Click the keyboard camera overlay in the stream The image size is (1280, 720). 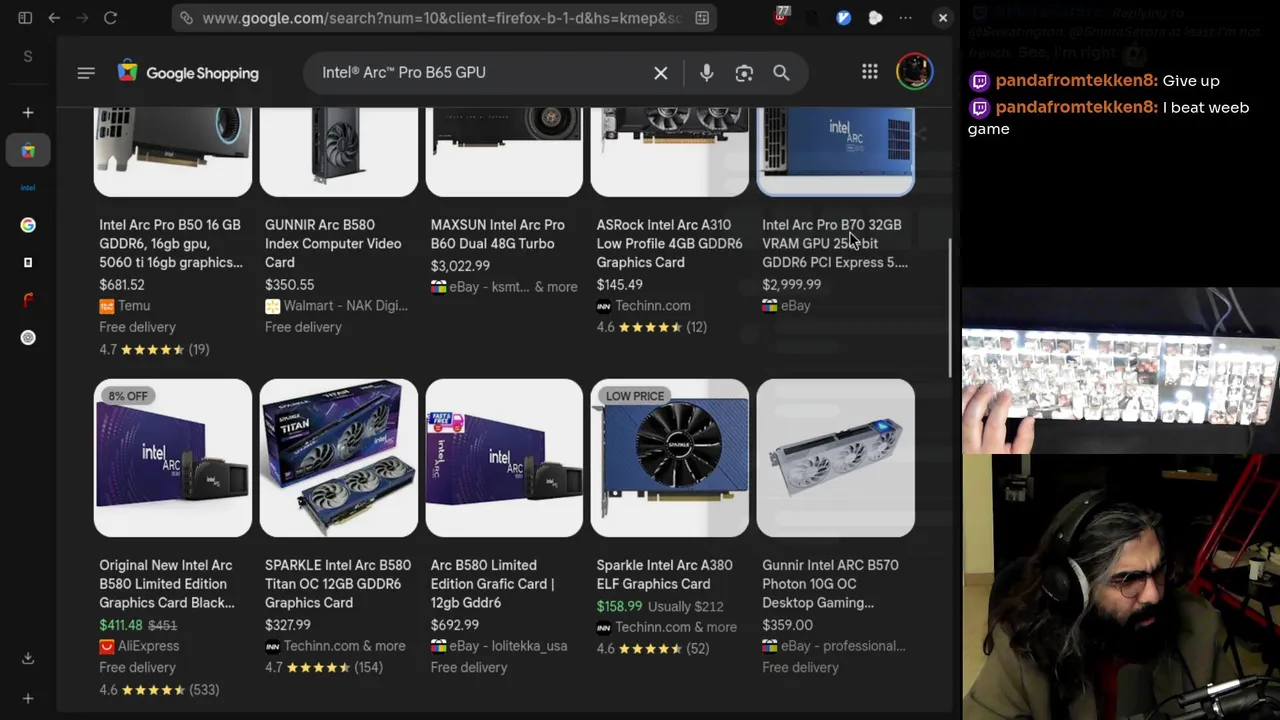pos(1121,371)
